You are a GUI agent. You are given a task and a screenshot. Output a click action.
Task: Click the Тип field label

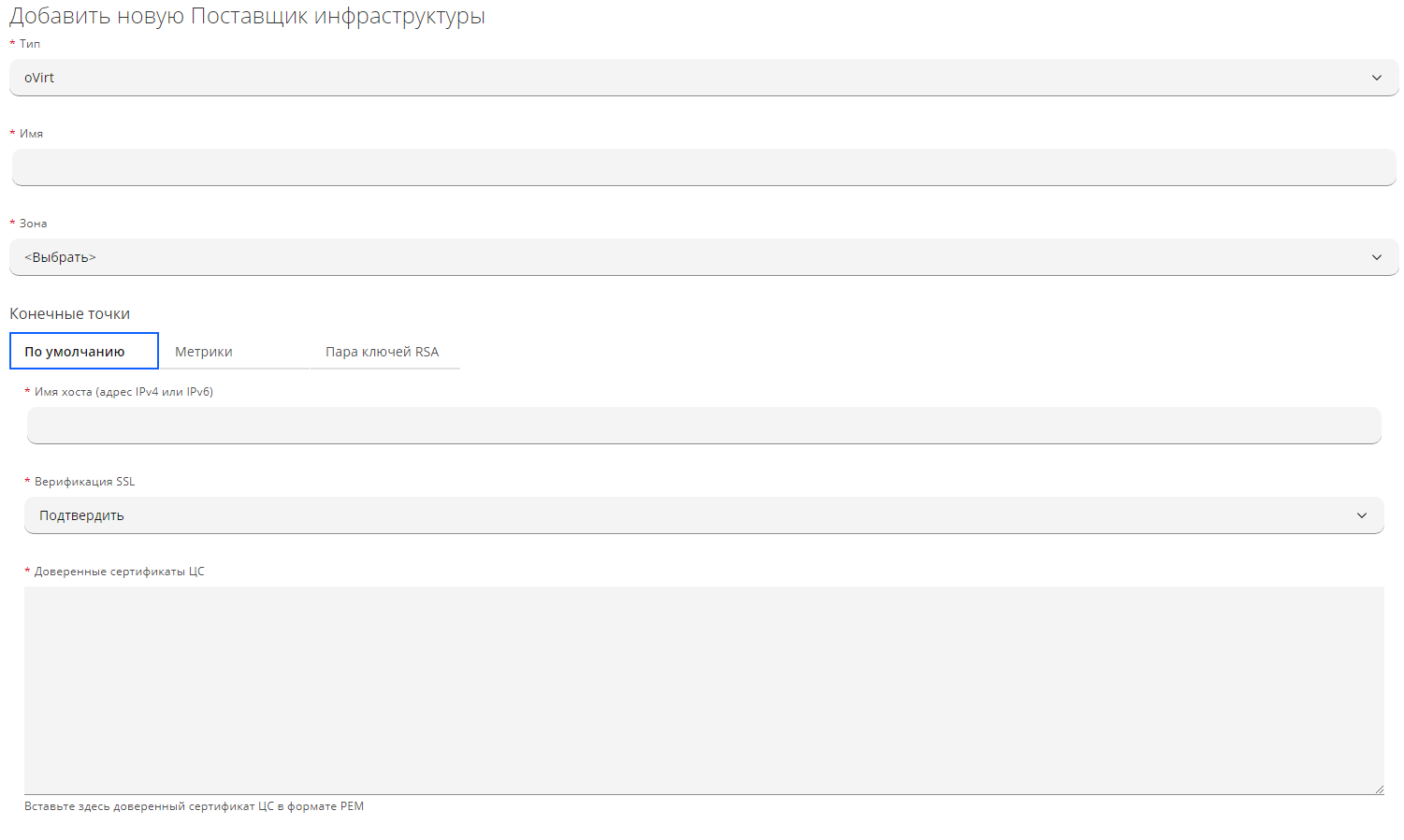click(30, 44)
